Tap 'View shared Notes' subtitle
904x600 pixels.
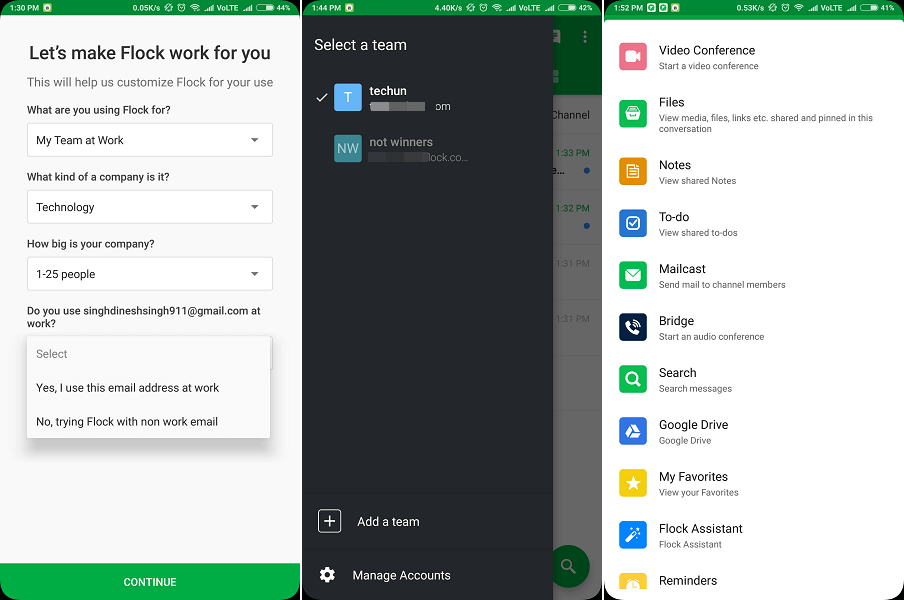pyautogui.click(x=698, y=181)
